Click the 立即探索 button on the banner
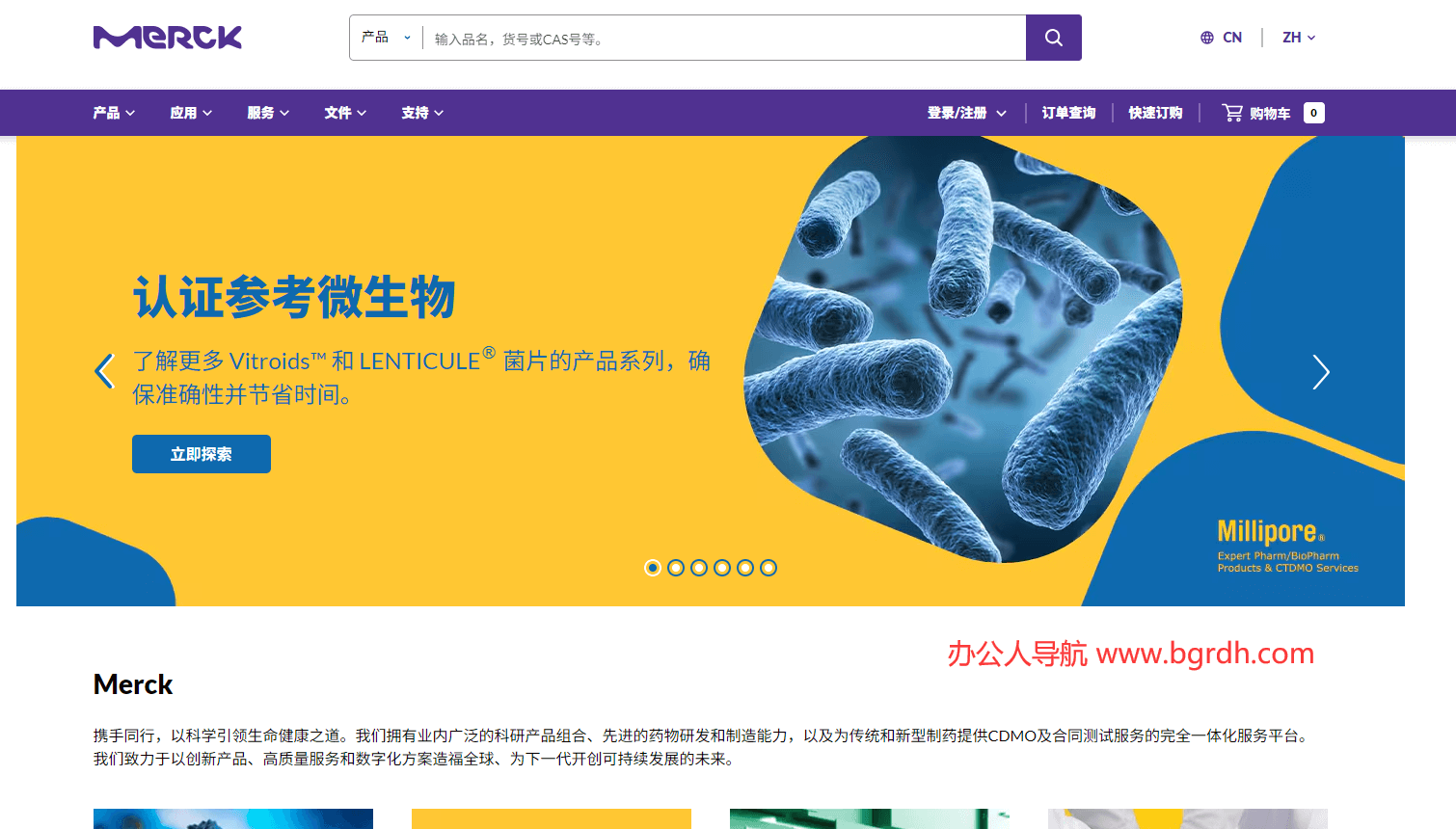This screenshot has height=829, width=1456. click(x=201, y=454)
